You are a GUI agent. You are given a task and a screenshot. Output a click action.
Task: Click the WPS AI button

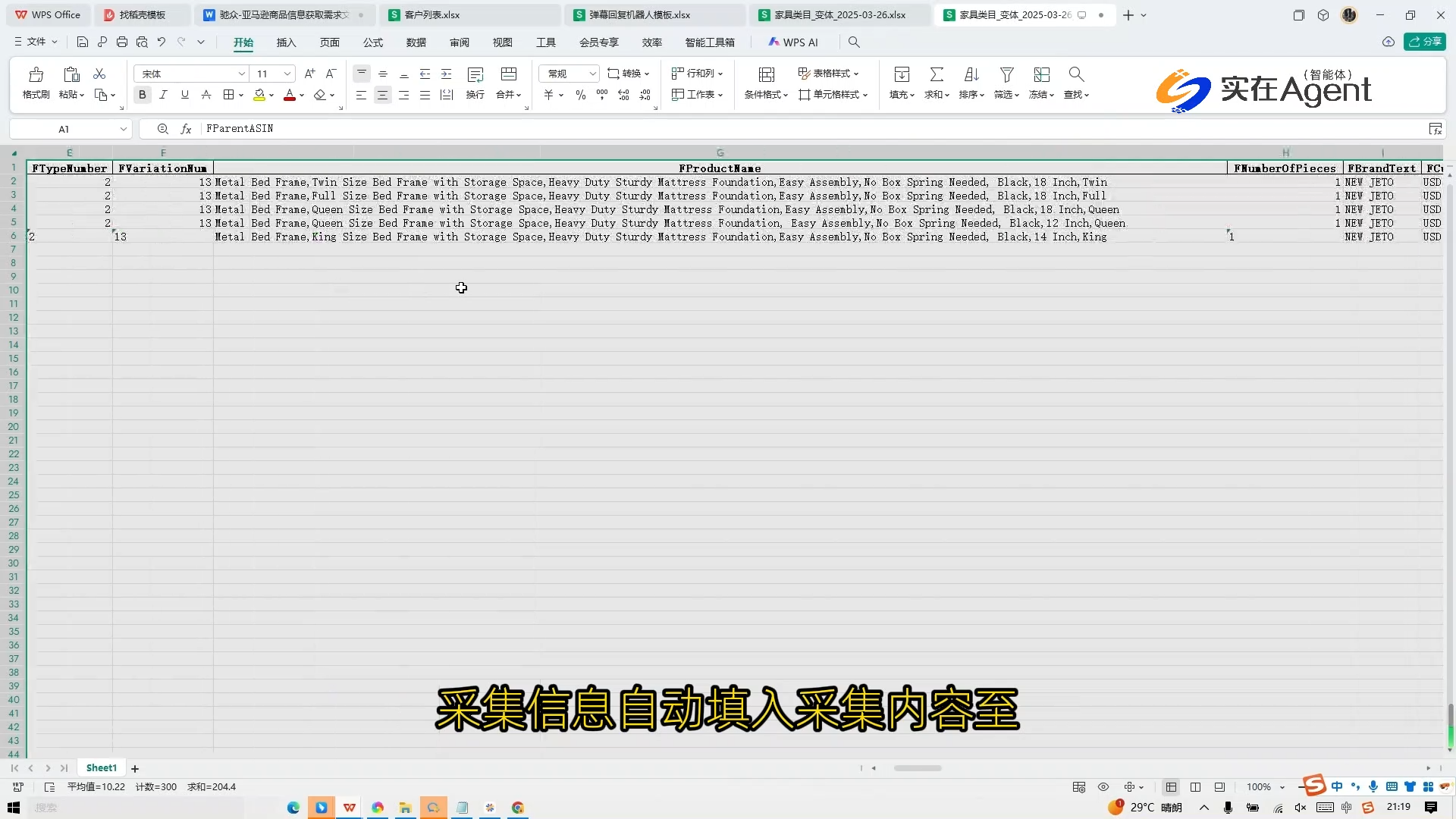coord(793,42)
